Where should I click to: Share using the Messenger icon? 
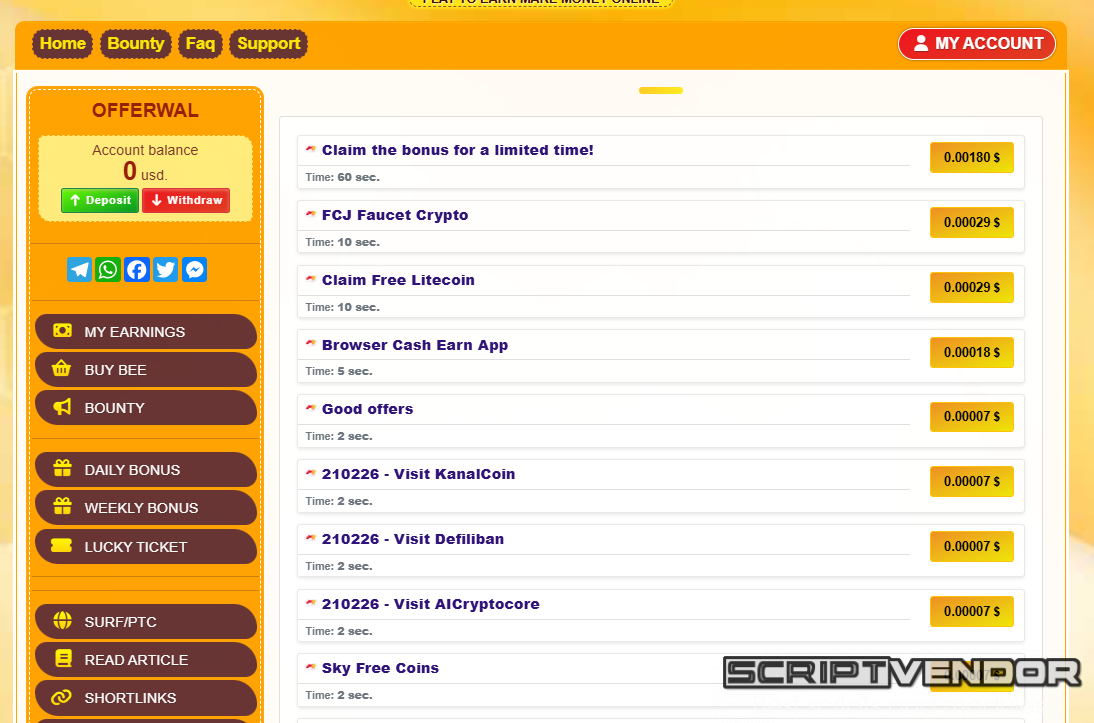click(x=195, y=270)
